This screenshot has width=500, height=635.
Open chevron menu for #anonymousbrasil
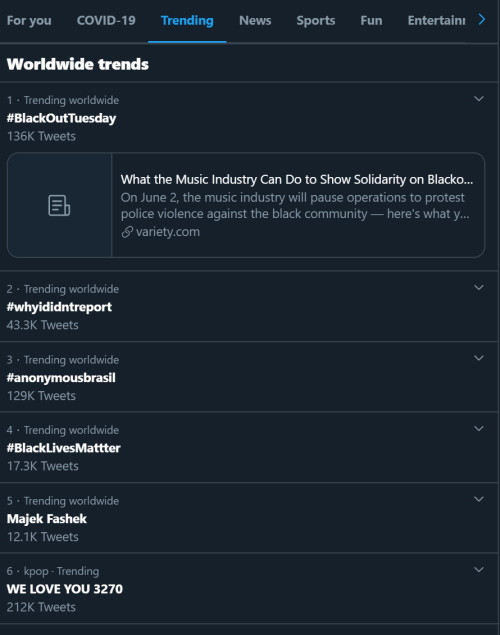(479, 358)
